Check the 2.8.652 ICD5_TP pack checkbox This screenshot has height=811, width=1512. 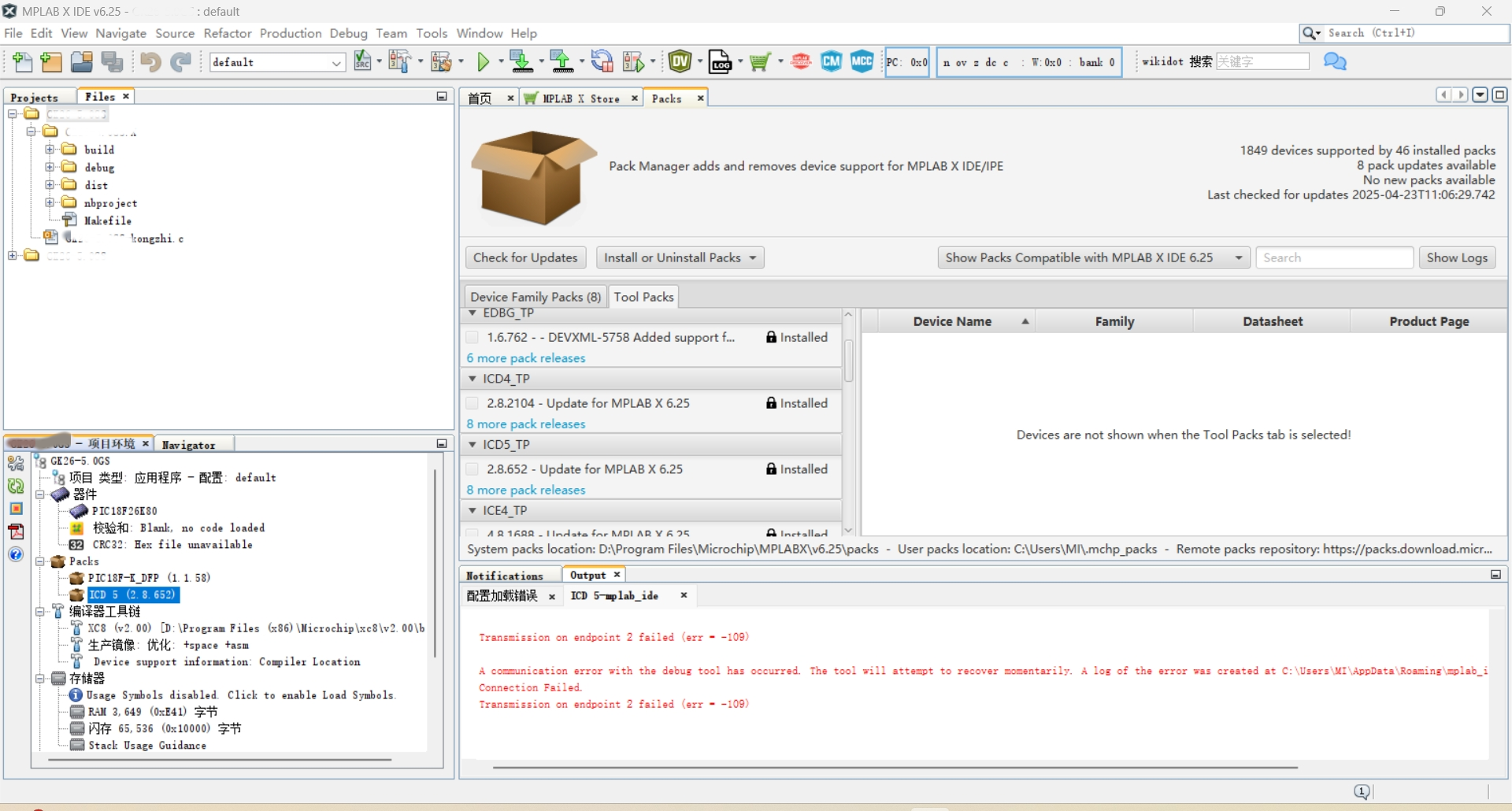(472, 468)
